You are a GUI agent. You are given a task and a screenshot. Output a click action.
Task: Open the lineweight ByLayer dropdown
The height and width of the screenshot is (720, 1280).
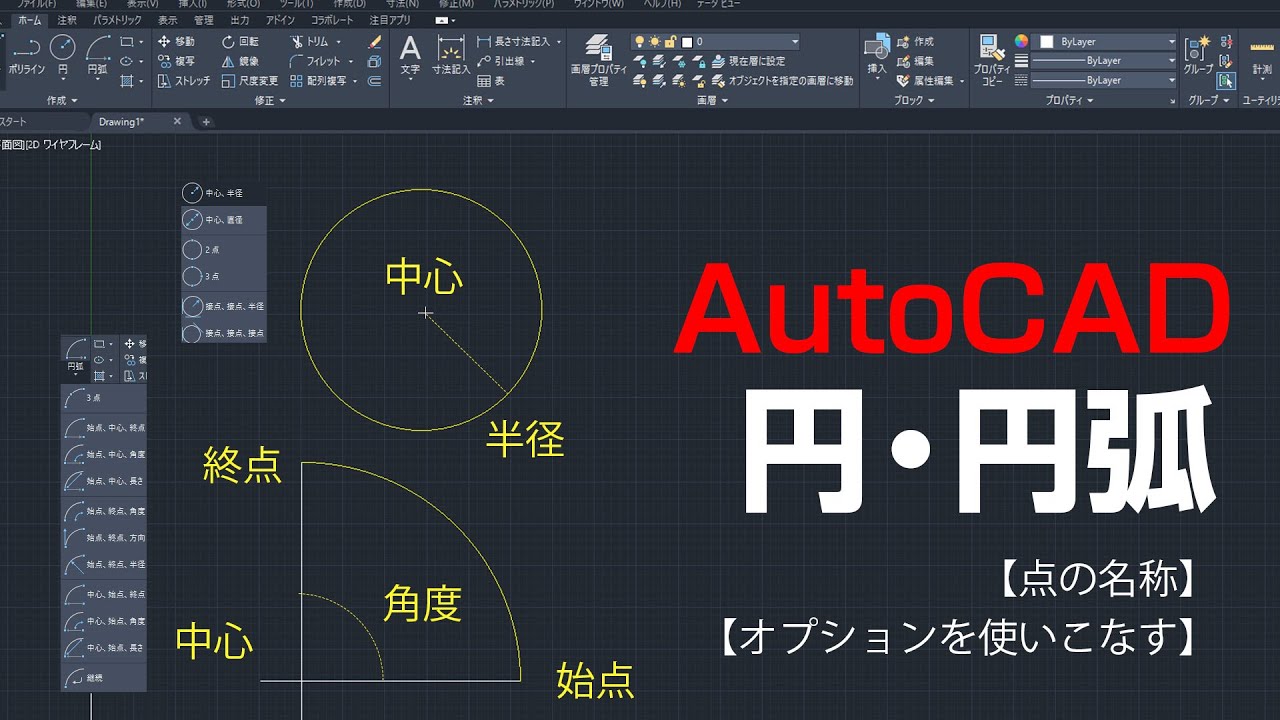tap(1104, 61)
